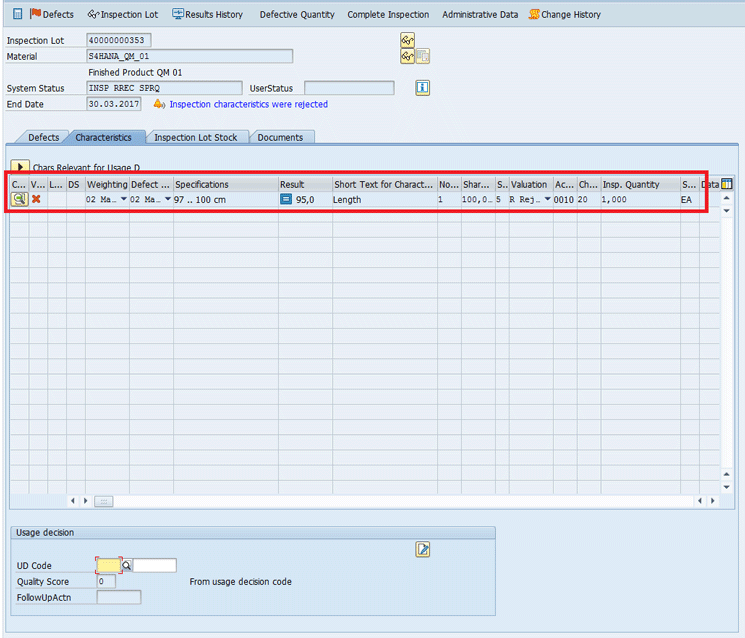Click the characteristic details magnifier icon
The width and height of the screenshot is (745, 638).
coord(19,200)
